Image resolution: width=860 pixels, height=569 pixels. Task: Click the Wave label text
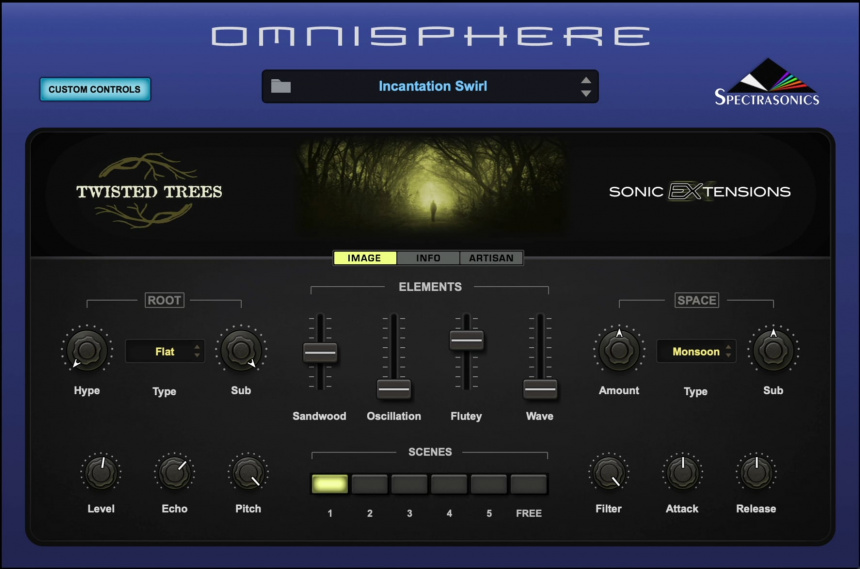coord(540,416)
